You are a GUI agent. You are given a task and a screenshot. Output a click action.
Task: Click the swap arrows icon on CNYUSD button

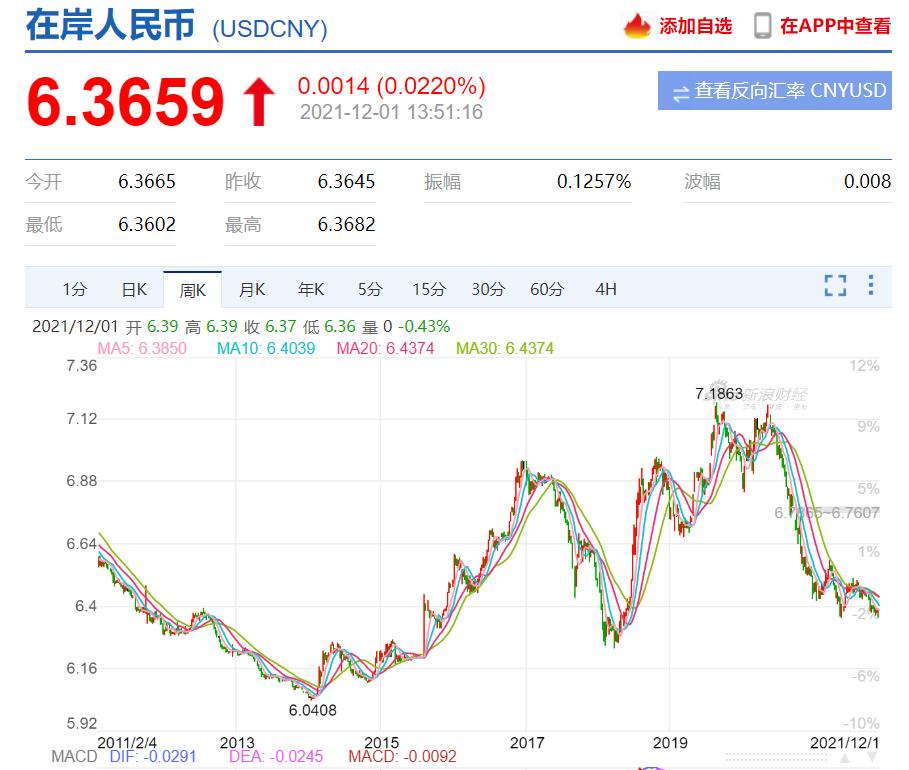[x=682, y=91]
